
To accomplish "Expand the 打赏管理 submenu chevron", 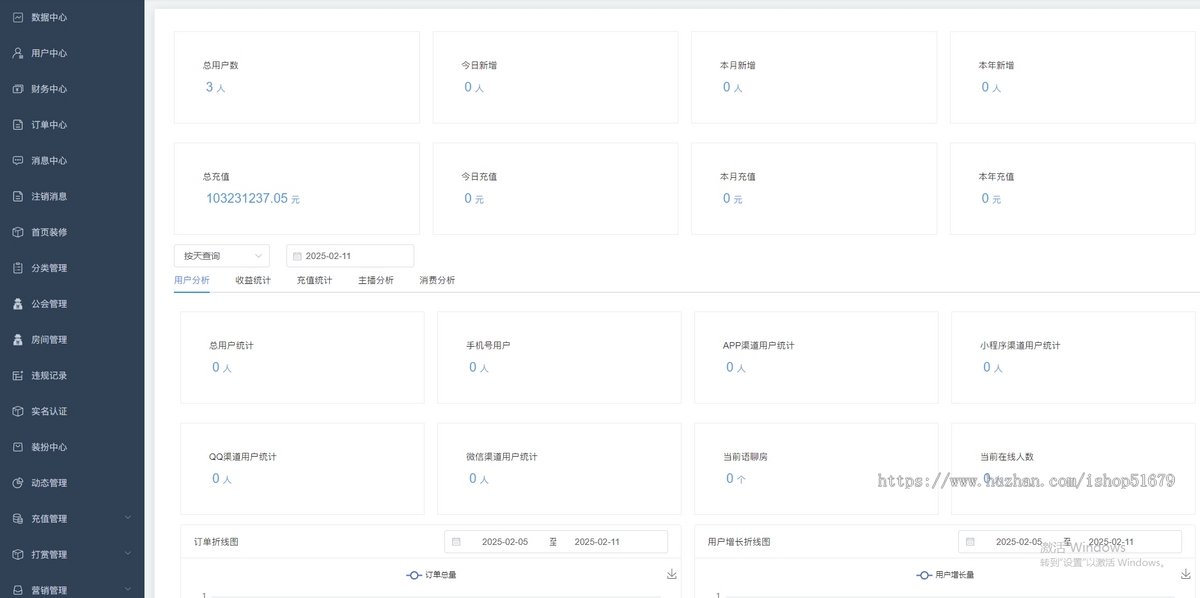I will tap(128, 554).
